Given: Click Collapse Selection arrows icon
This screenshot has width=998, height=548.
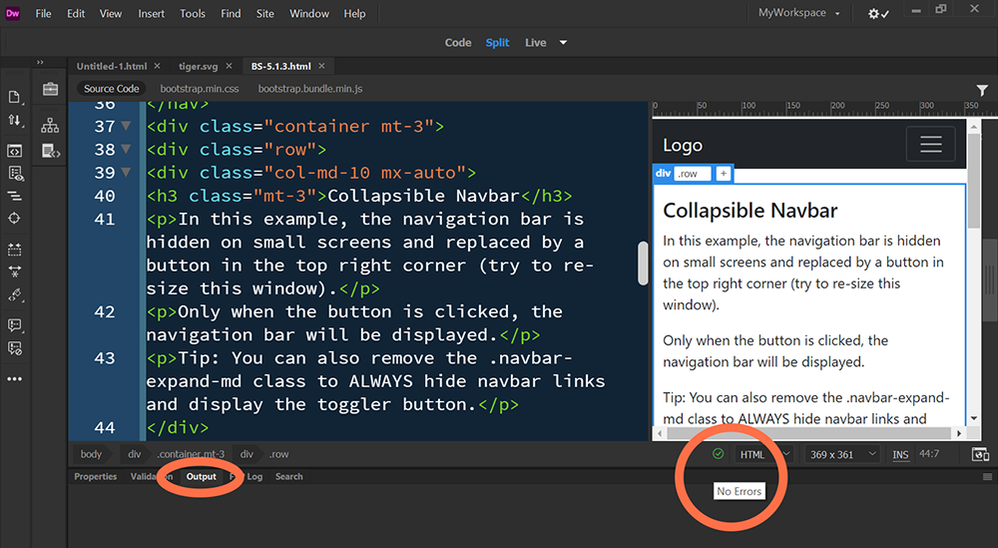Looking at the screenshot, I should tap(14, 272).
